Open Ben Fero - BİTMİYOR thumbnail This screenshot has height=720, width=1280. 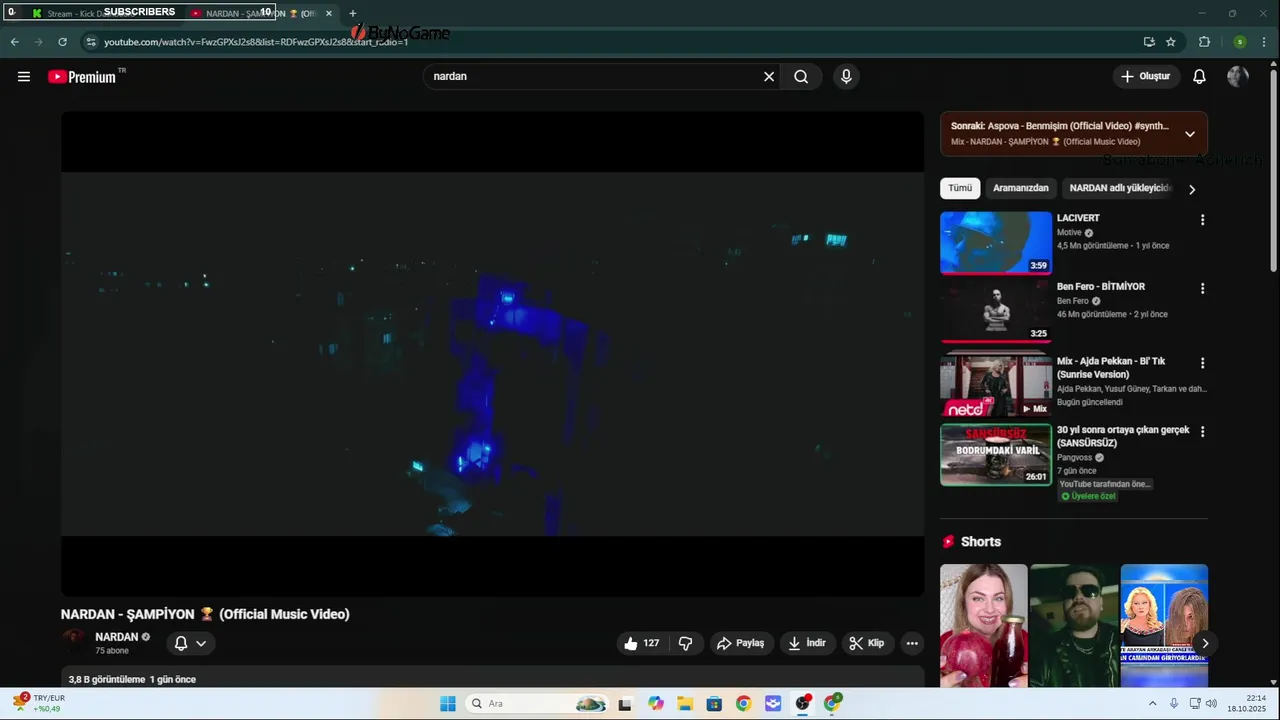[x=996, y=311]
